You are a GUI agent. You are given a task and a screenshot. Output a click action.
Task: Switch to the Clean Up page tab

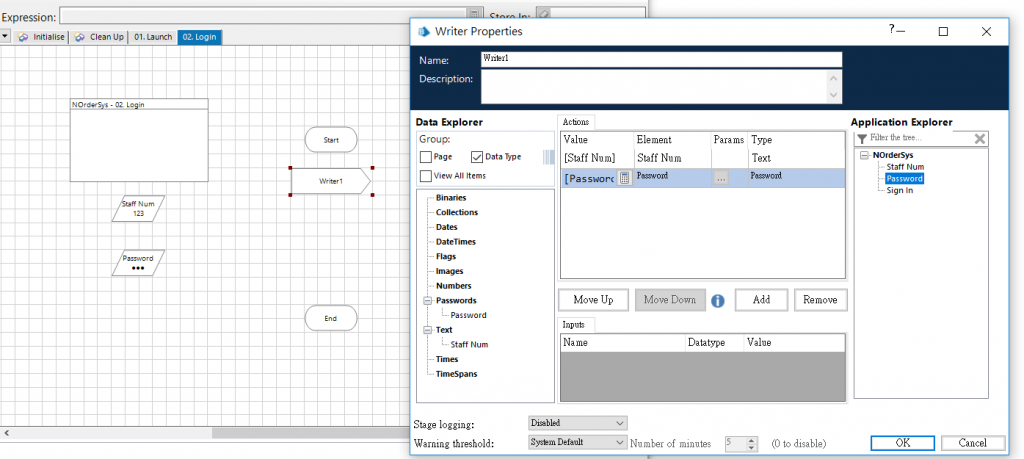point(99,37)
